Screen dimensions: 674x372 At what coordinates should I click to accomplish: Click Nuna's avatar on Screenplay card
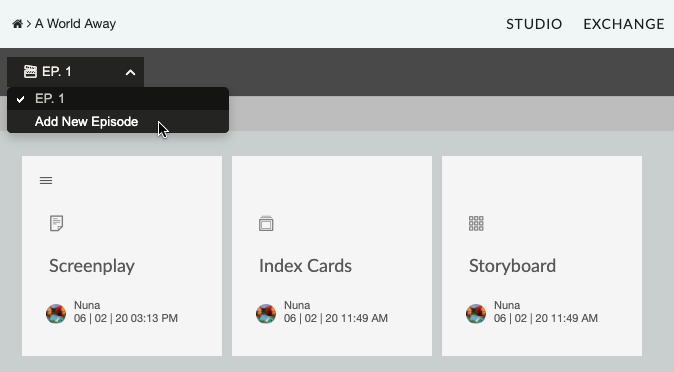[56, 314]
